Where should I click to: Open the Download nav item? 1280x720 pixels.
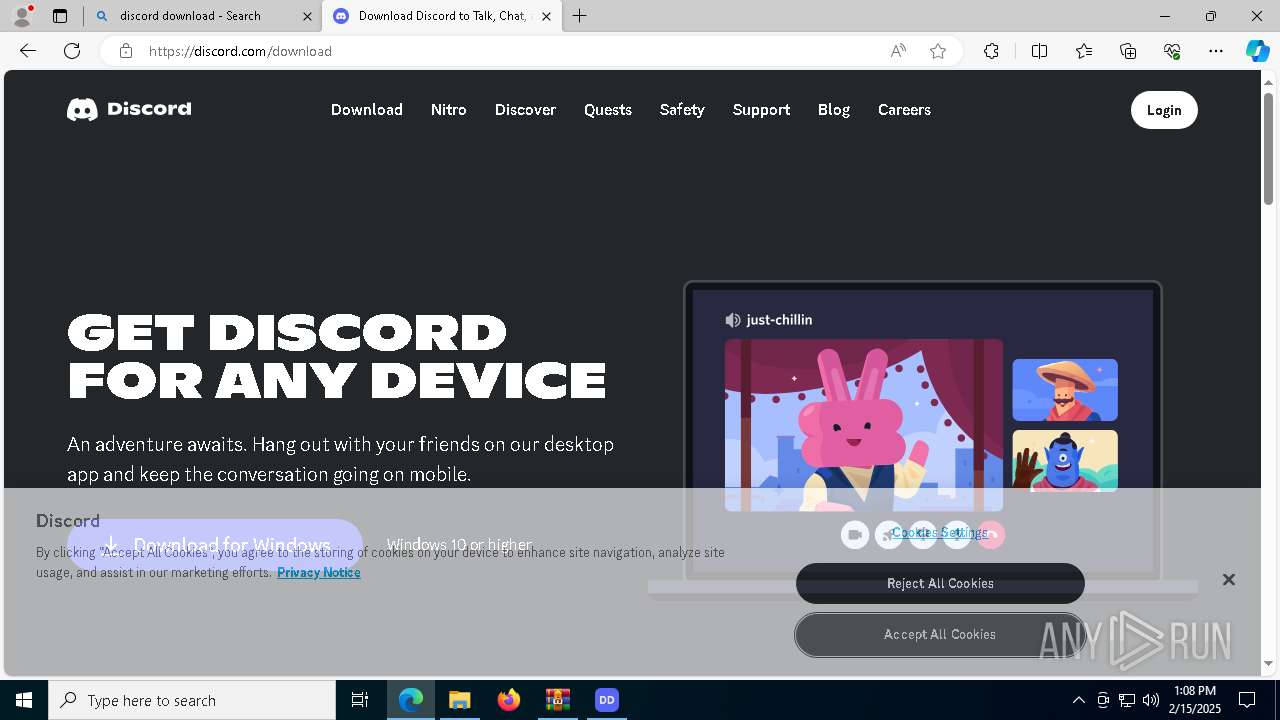point(367,110)
